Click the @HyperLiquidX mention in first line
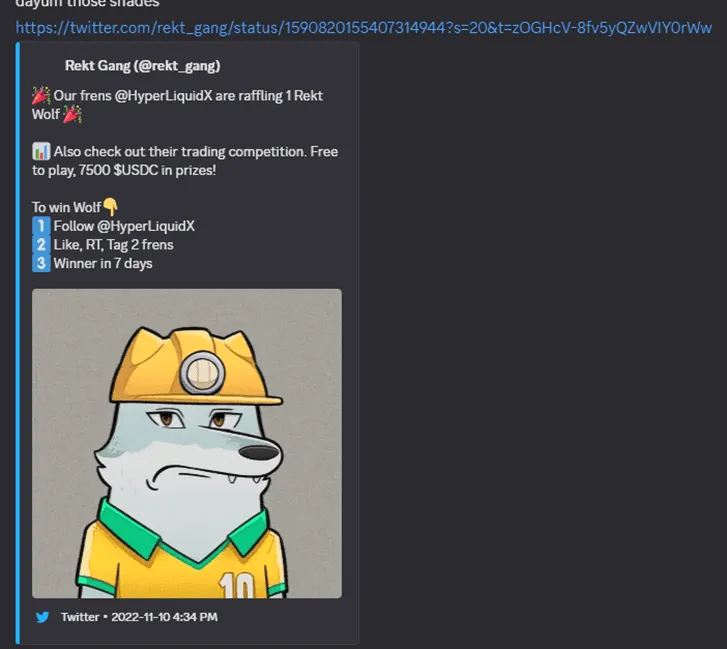The width and height of the screenshot is (727, 649). (x=163, y=95)
